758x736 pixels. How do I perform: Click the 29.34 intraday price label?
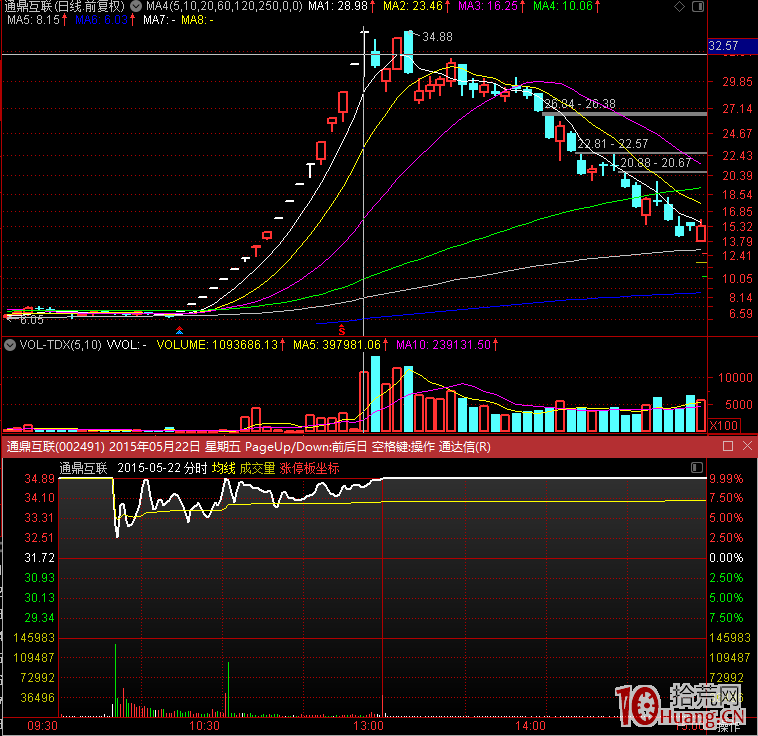40,618
